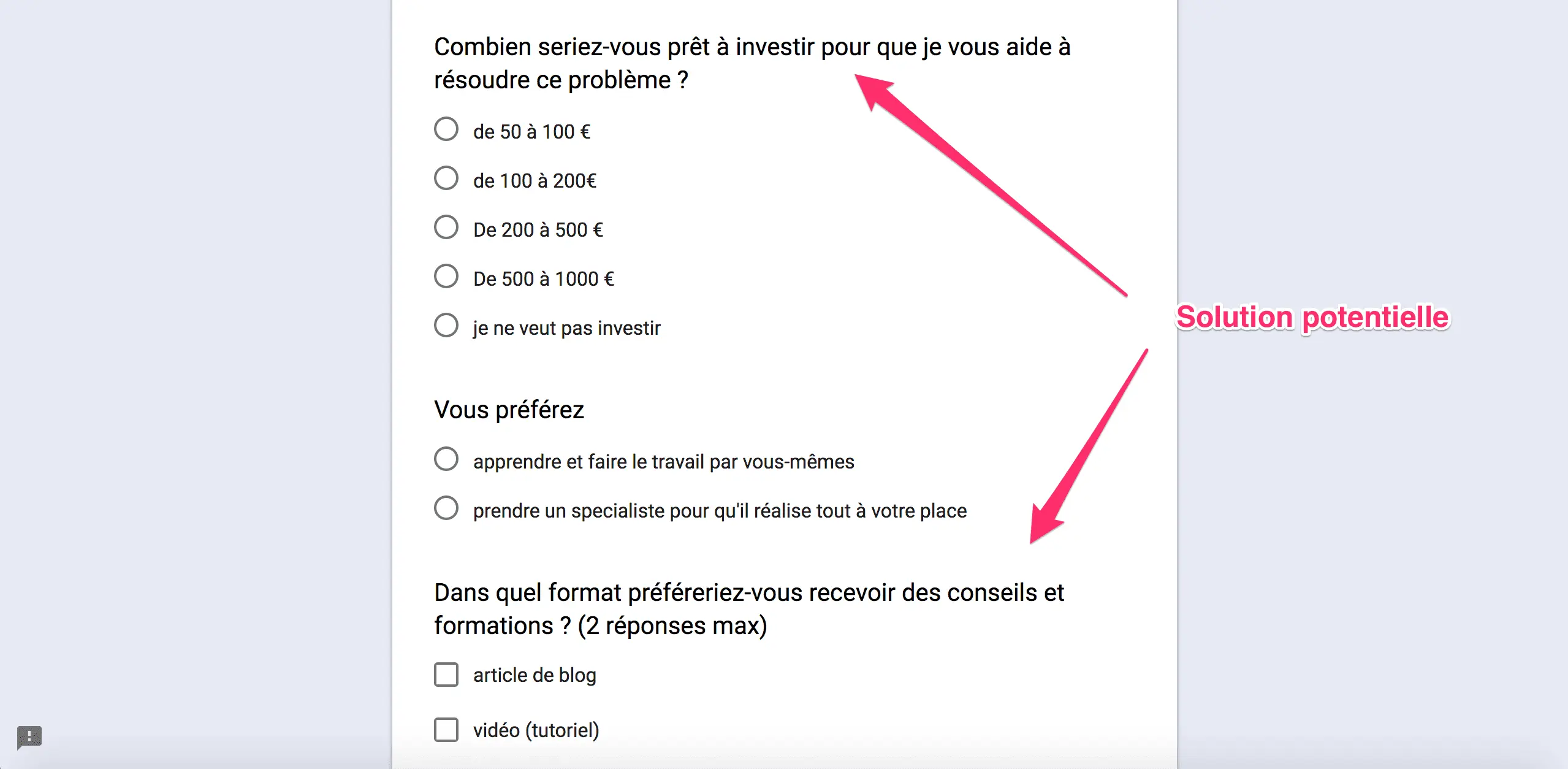Image resolution: width=1568 pixels, height=769 pixels.
Task: Choose the 'de 100 à 200€' radio circle
Action: click(x=446, y=178)
